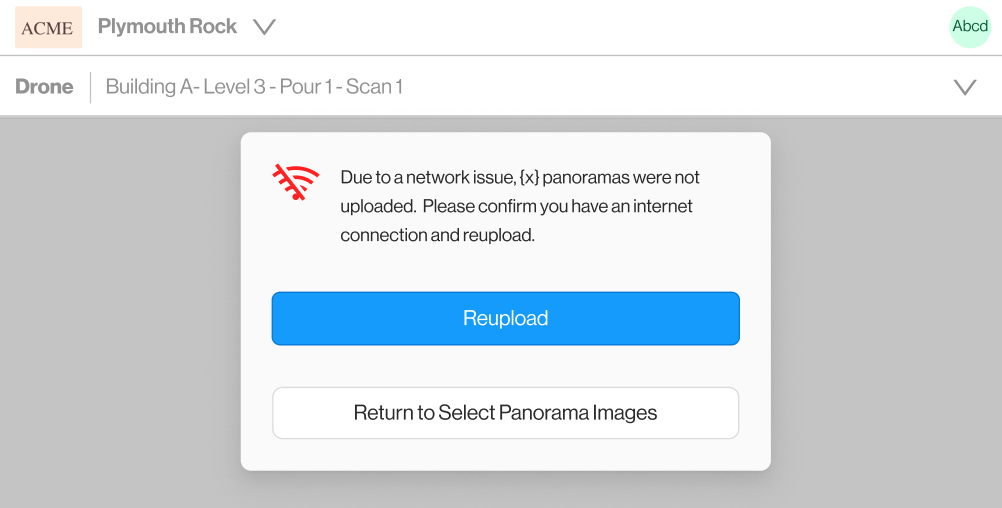Click the dialog space between both buttons
Image resolution: width=1002 pixels, height=508 pixels.
(505, 366)
